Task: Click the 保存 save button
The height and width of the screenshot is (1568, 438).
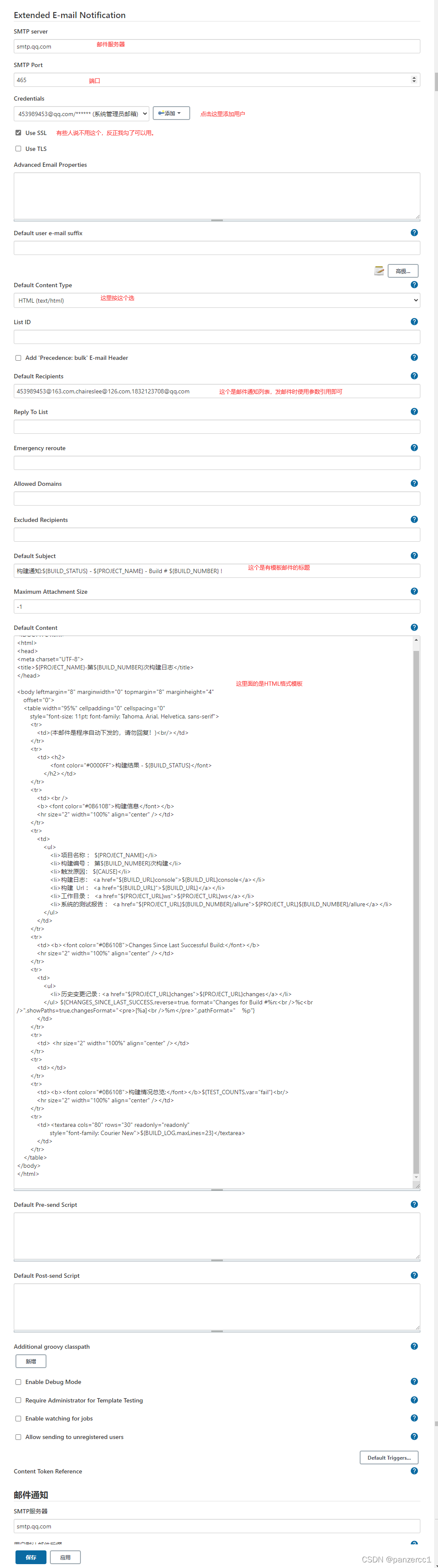Action: tap(31, 1557)
